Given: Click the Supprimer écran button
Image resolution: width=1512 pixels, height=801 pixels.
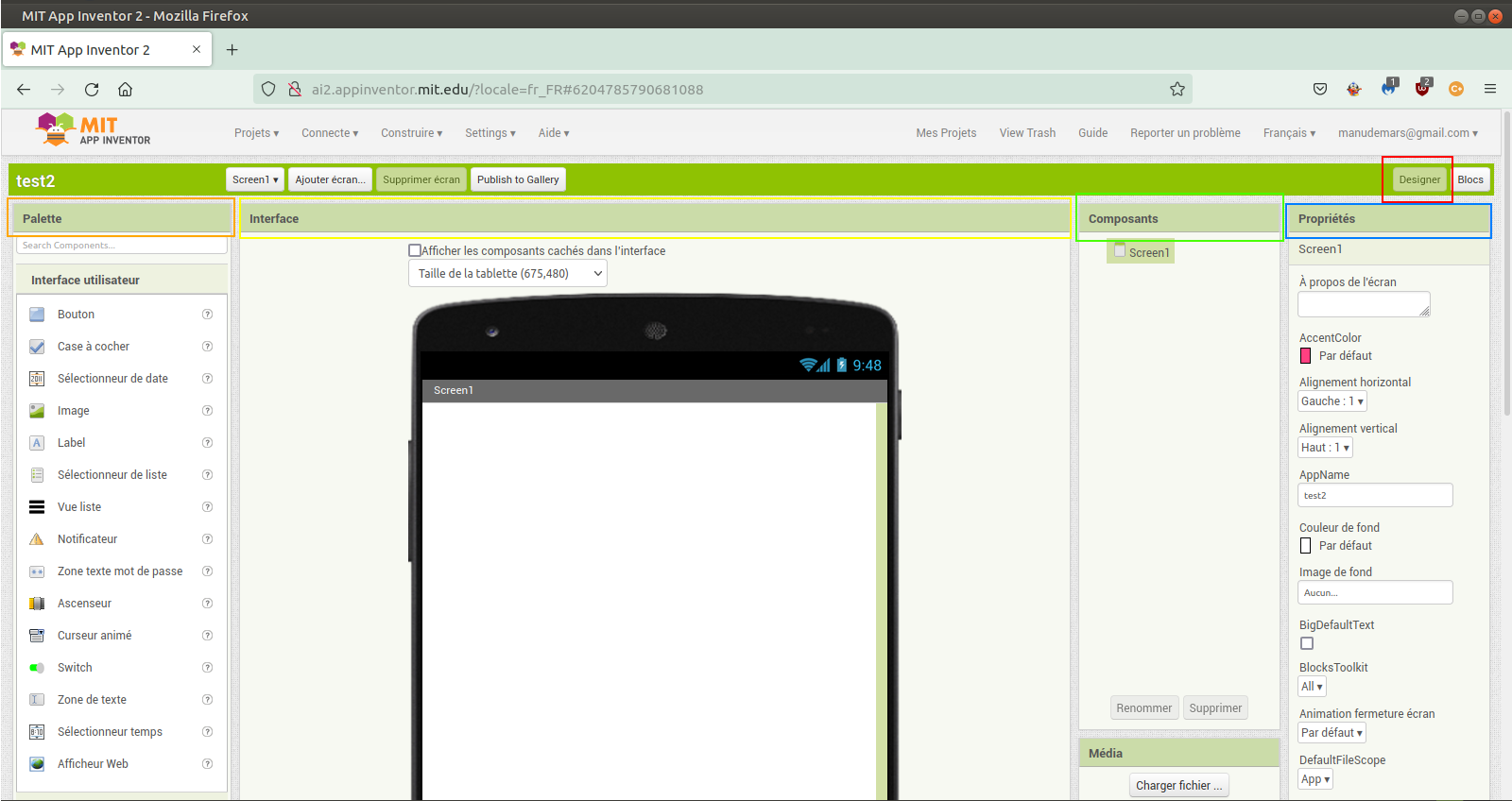Looking at the screenshot, I should point(421,179).
